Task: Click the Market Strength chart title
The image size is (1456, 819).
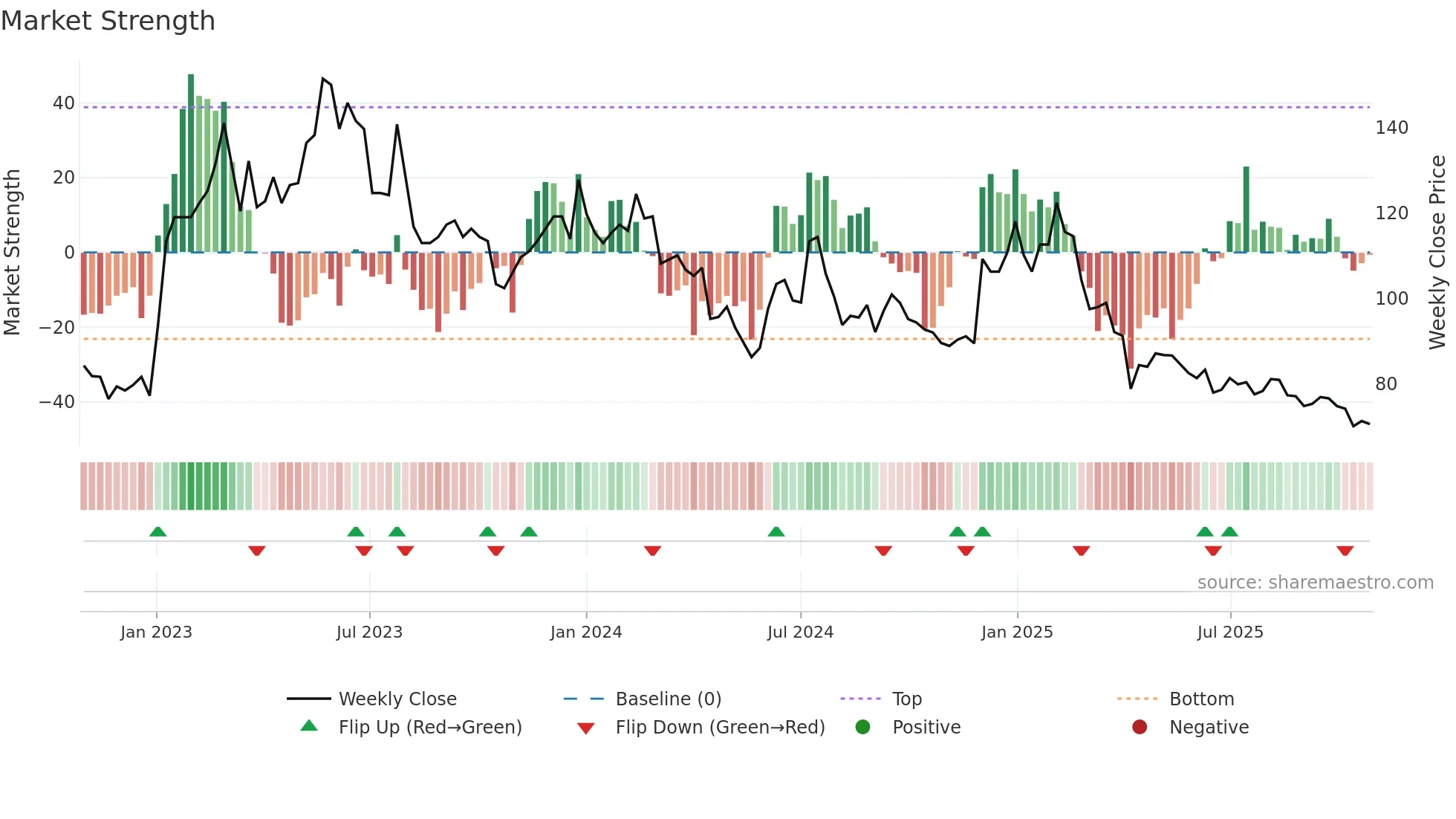Action: (x=108, y=21)
